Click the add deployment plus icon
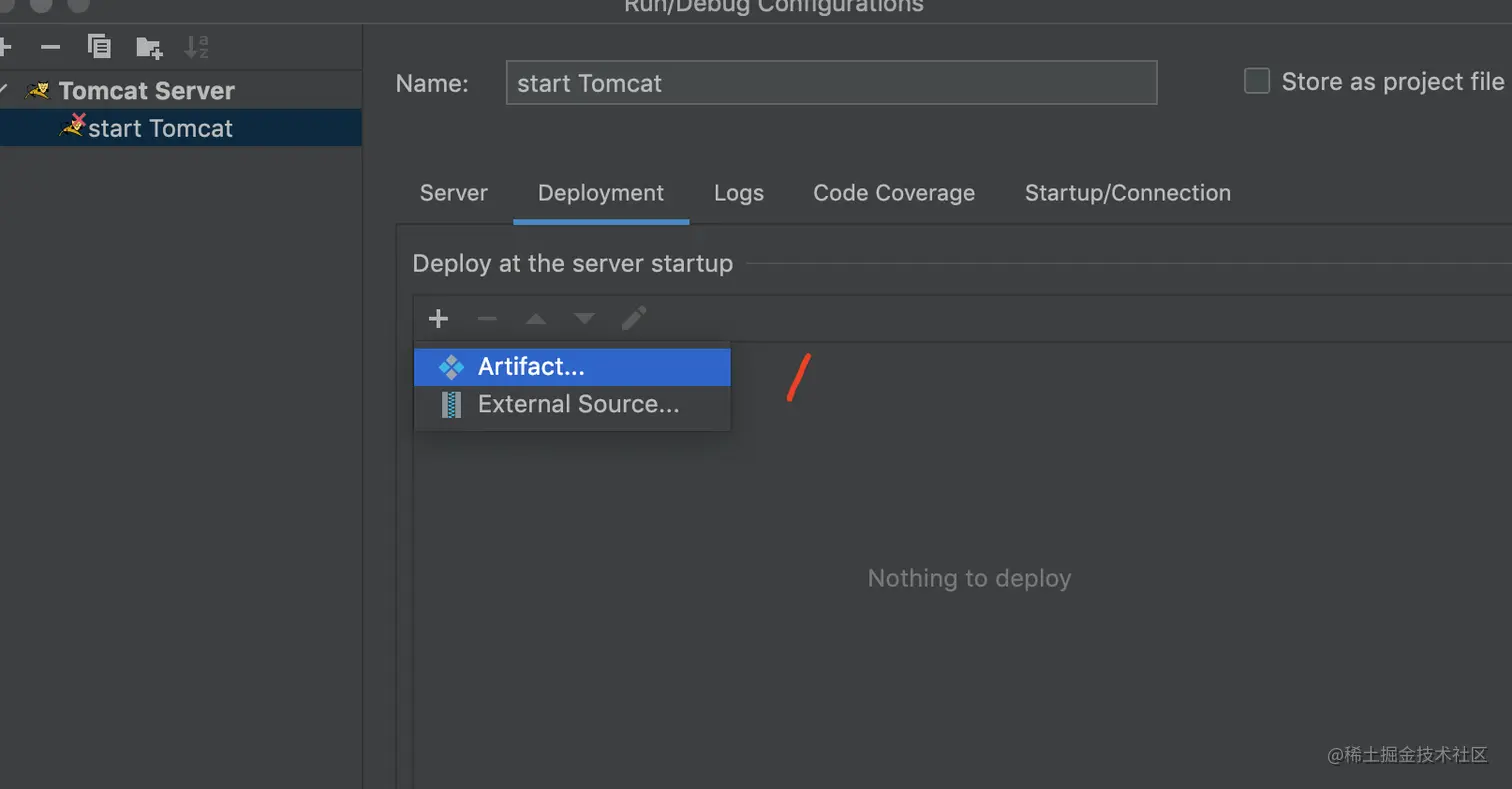This screenshot has width=1512, height=789. click(438, 319)
